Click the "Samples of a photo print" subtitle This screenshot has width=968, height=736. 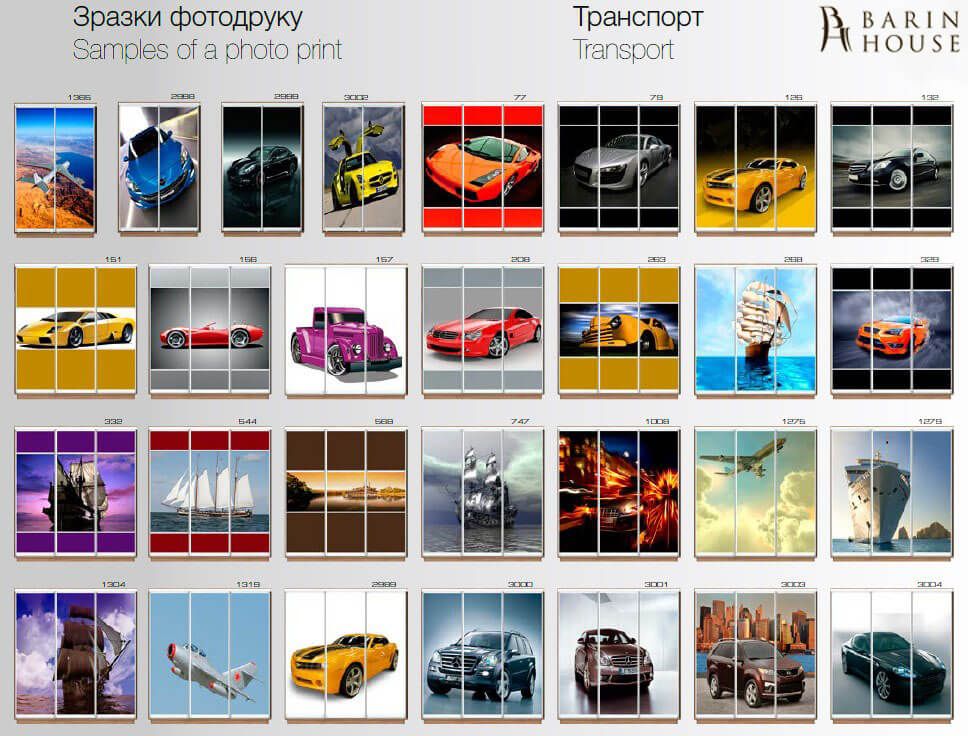[208, 49]
